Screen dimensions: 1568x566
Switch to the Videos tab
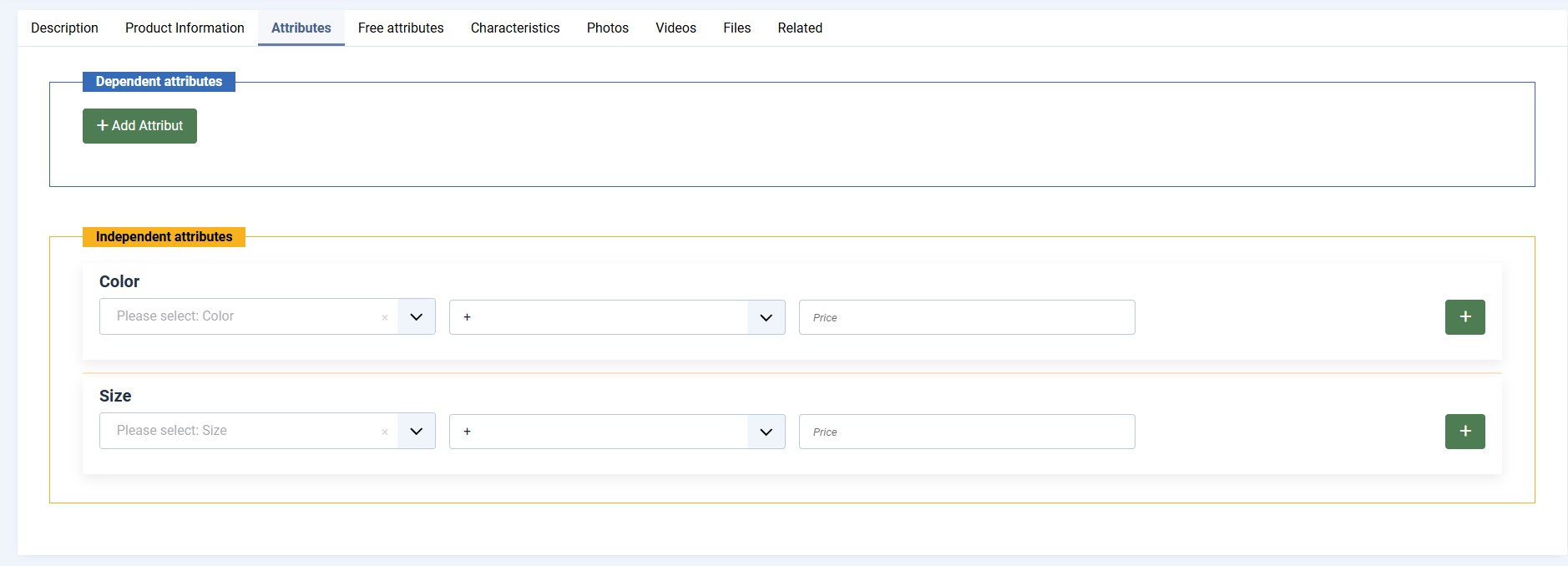tap(675, 28)
